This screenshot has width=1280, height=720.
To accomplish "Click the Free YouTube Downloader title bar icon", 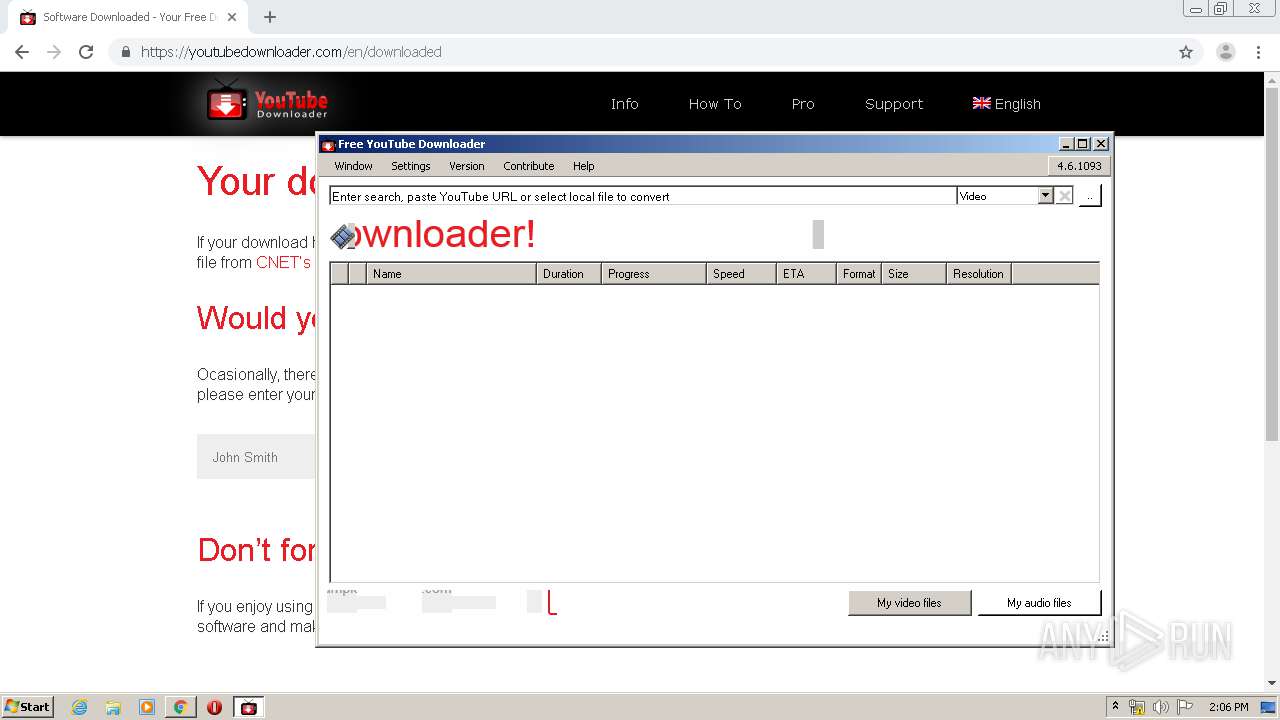I will tap(328, 144).
